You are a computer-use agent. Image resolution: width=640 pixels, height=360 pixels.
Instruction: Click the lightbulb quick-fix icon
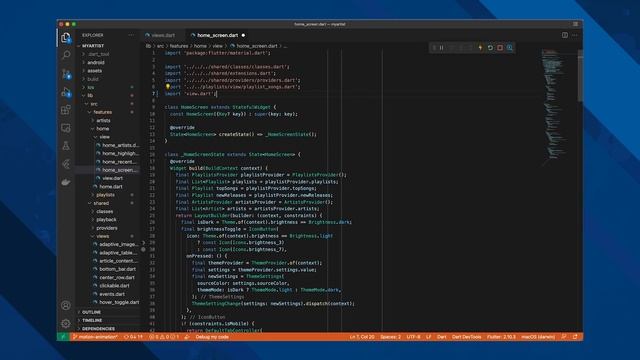click(x=167, y=87)
